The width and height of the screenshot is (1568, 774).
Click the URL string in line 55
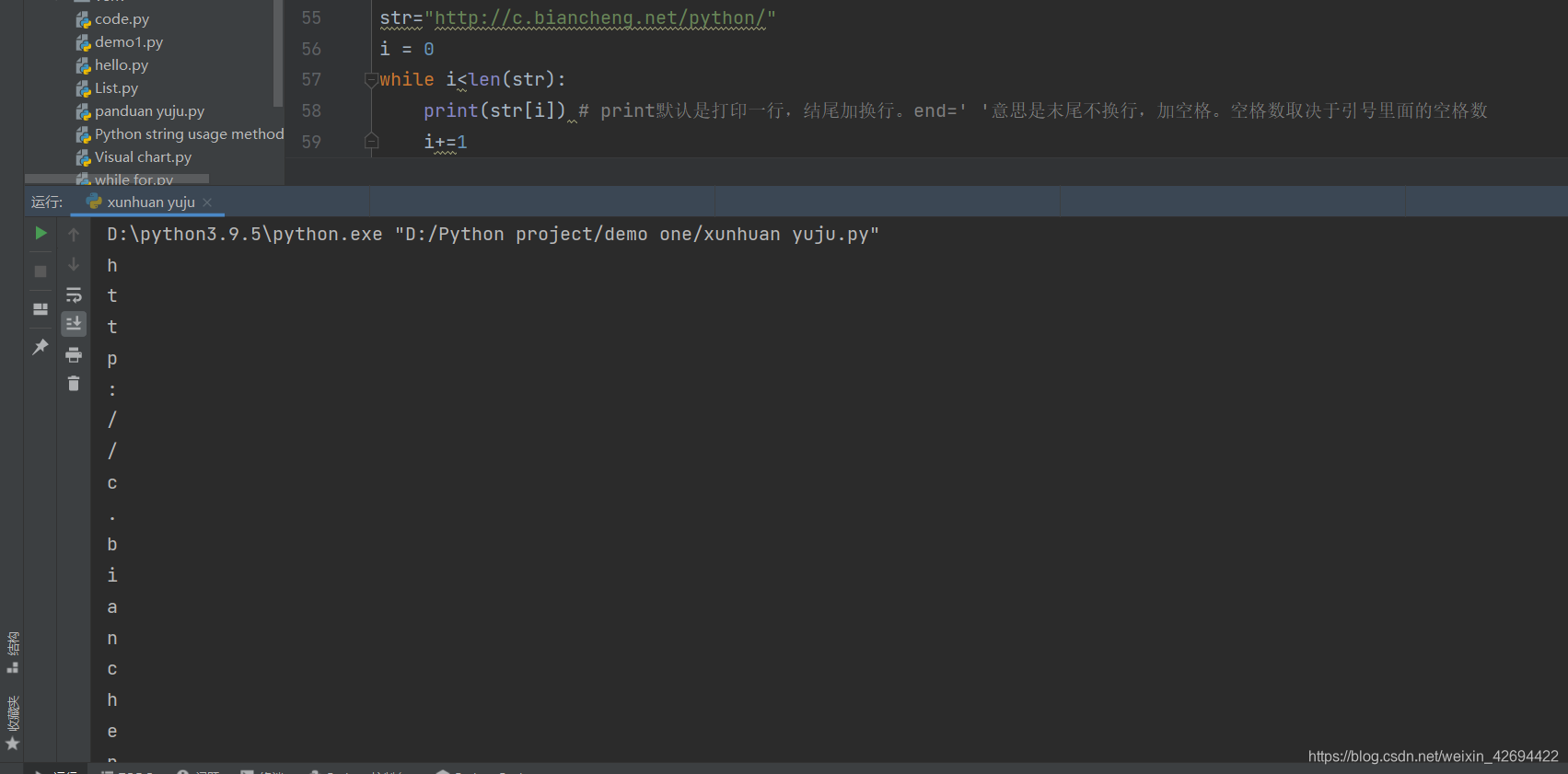tap(600, 17)
